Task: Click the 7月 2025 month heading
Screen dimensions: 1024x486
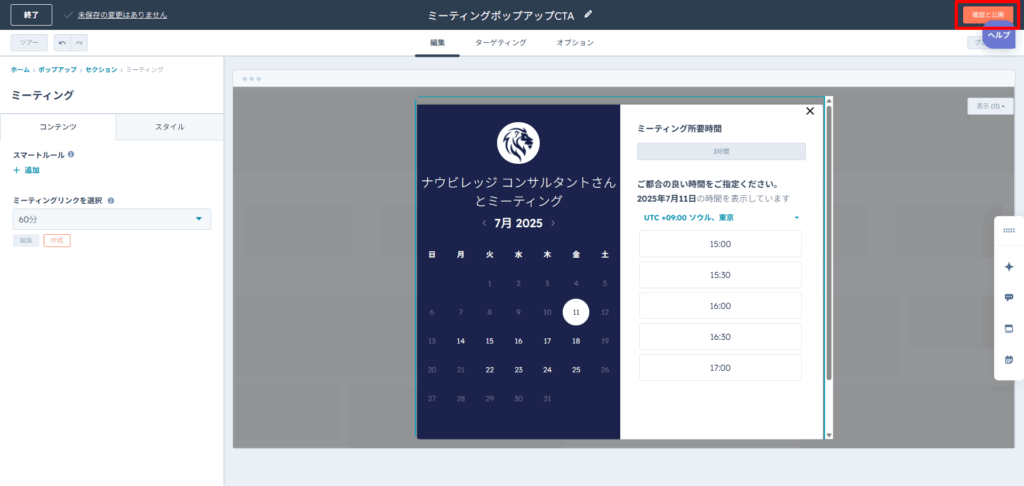Action: coord(519,223)
